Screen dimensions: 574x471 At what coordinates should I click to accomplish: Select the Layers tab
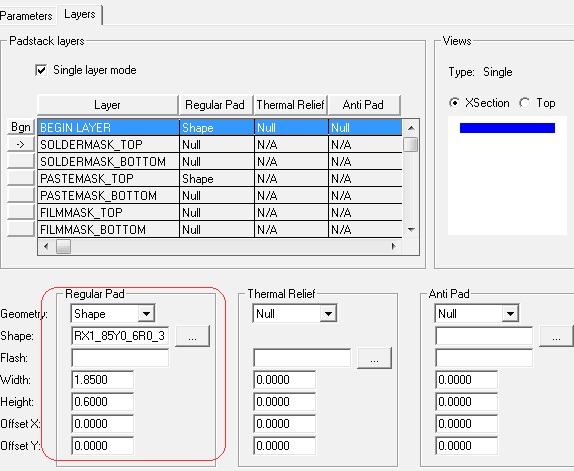coord(79,15)
